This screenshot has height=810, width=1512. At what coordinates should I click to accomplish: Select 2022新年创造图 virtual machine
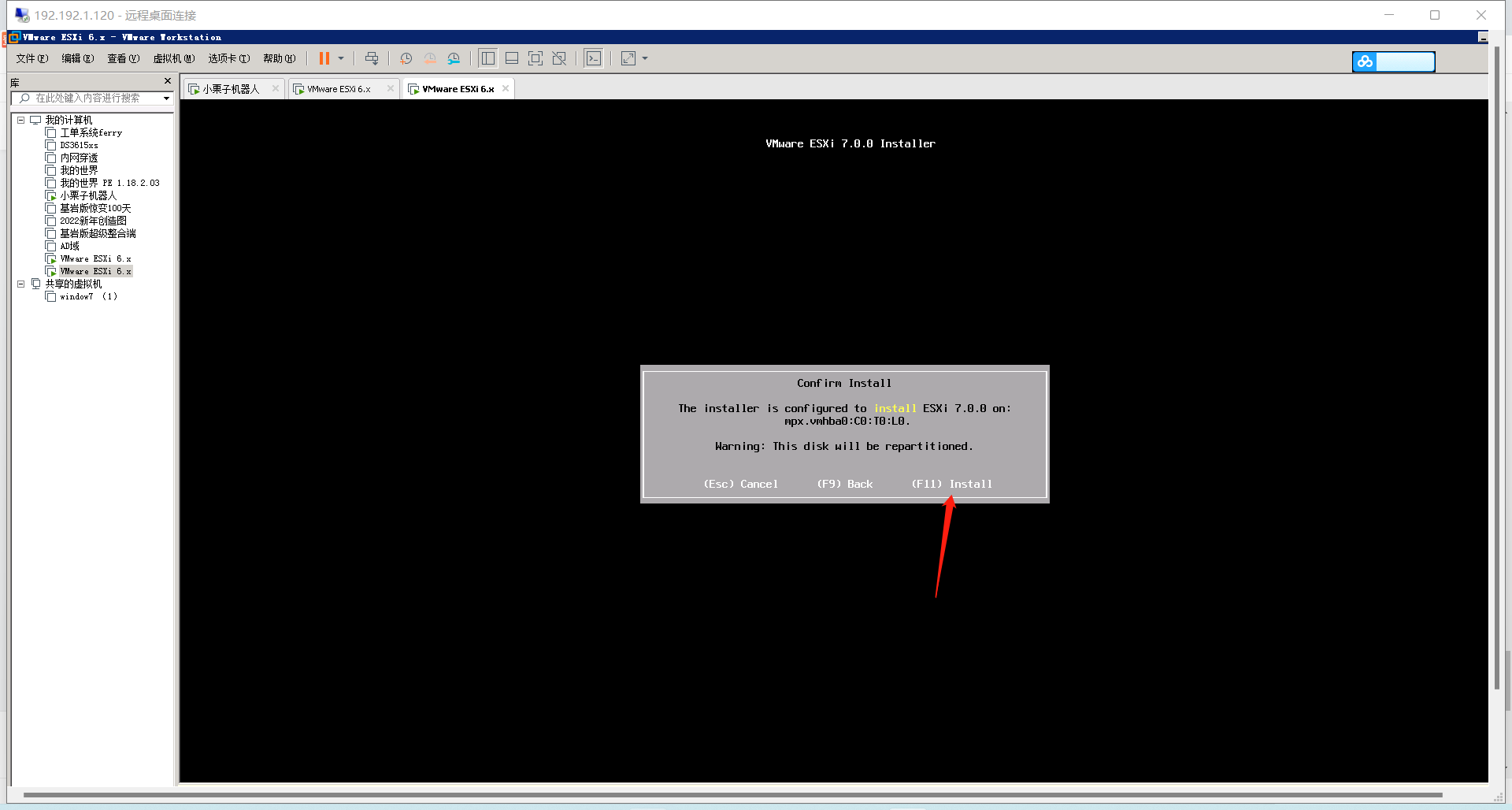[93, 221]
